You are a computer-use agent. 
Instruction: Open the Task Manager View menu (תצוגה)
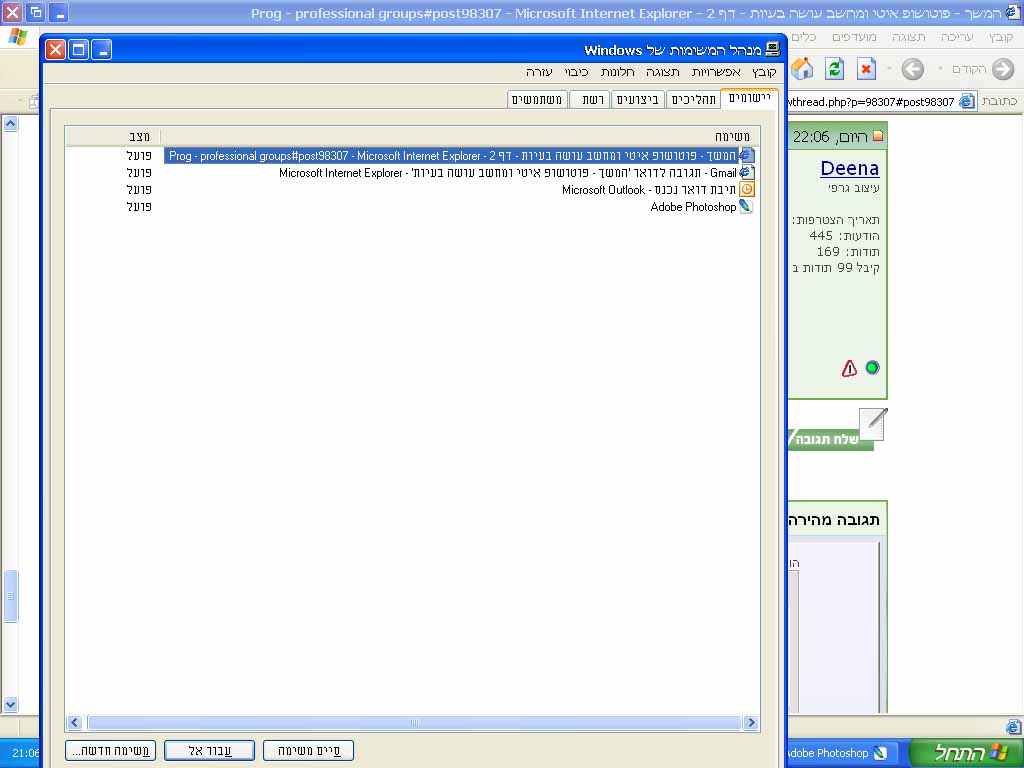(663, 72)
